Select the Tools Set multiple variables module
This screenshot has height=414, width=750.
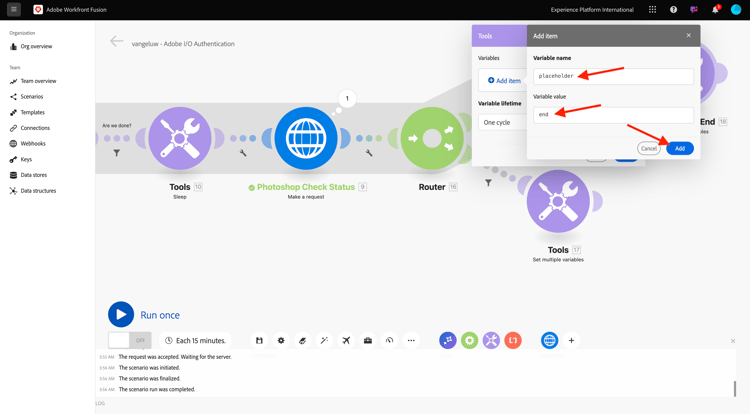(x=558, y=201)
